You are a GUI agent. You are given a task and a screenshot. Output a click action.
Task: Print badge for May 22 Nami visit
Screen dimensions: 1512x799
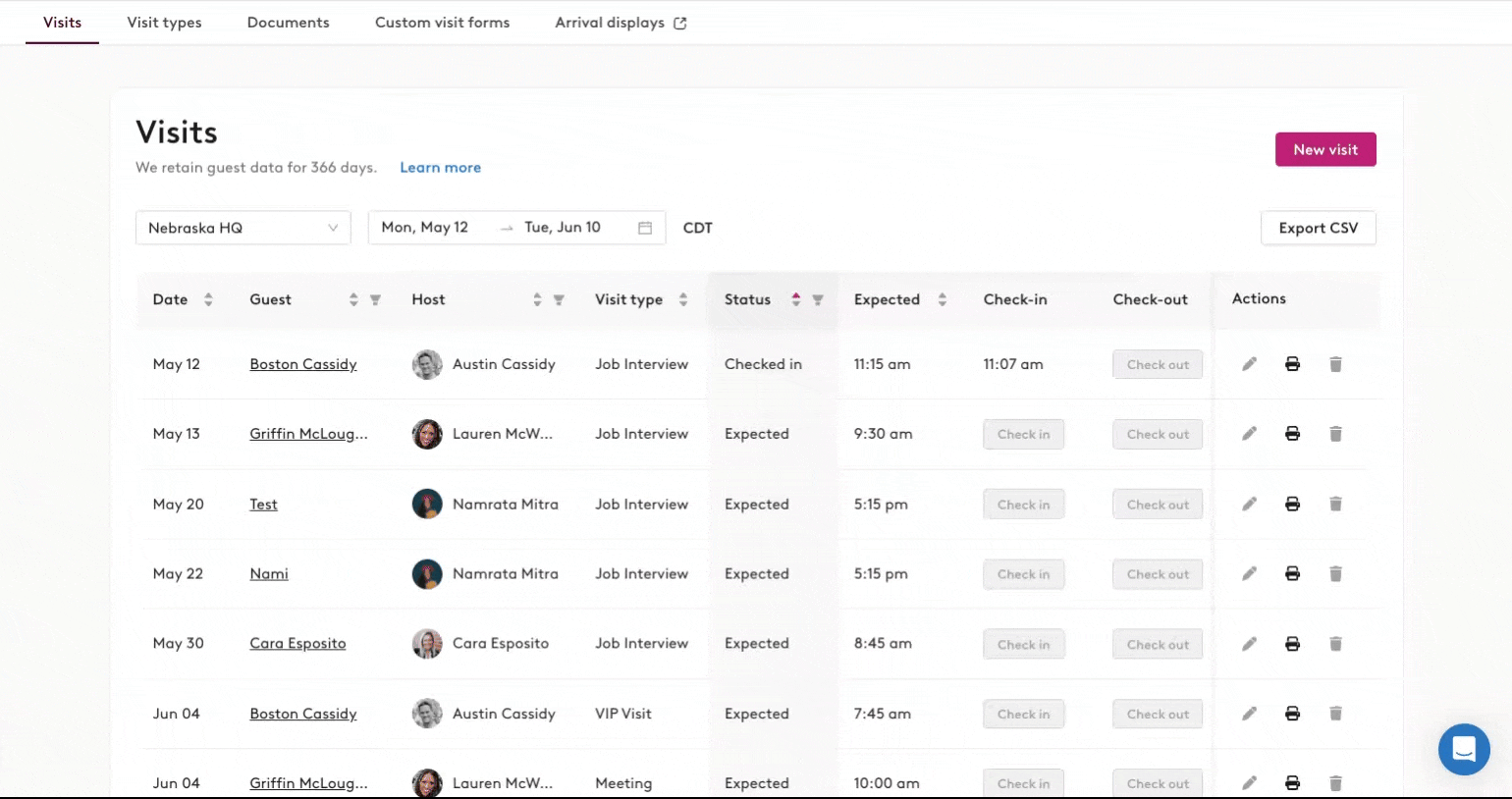pos(1292,573)
